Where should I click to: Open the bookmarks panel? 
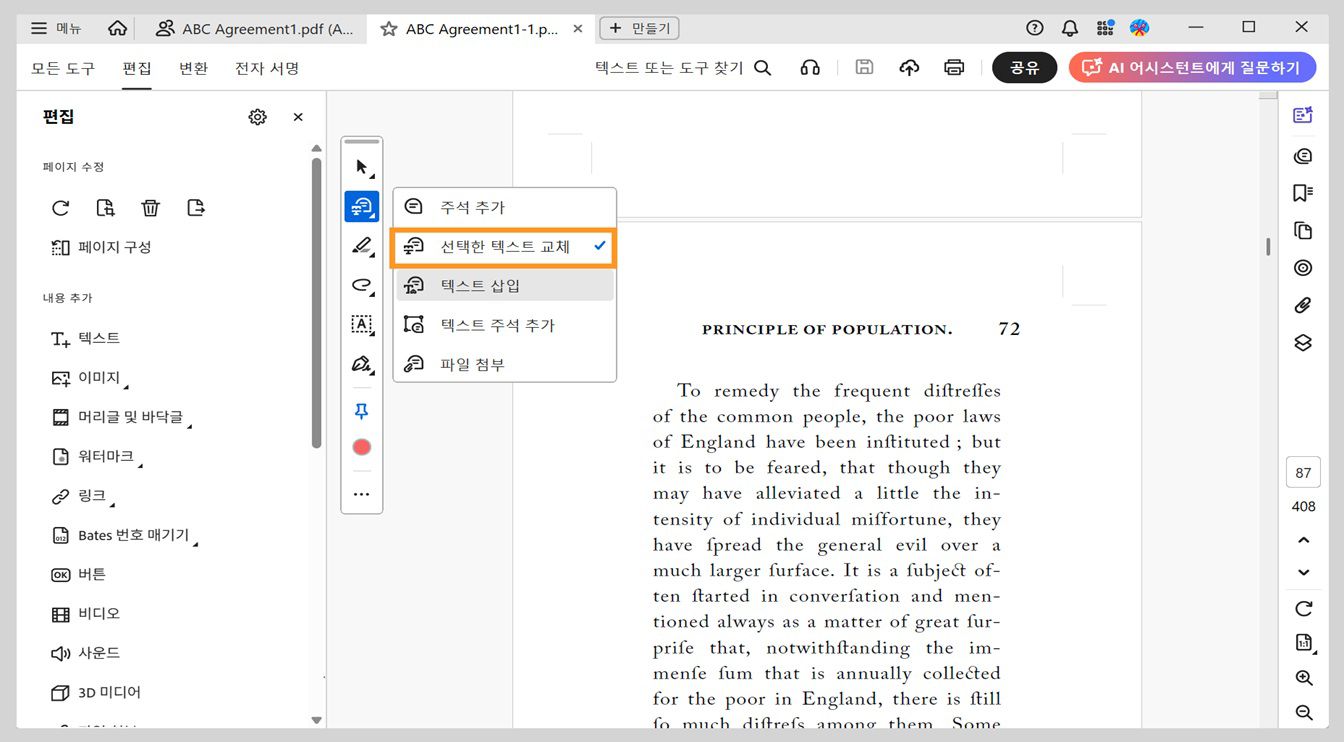click(1302, 194)
